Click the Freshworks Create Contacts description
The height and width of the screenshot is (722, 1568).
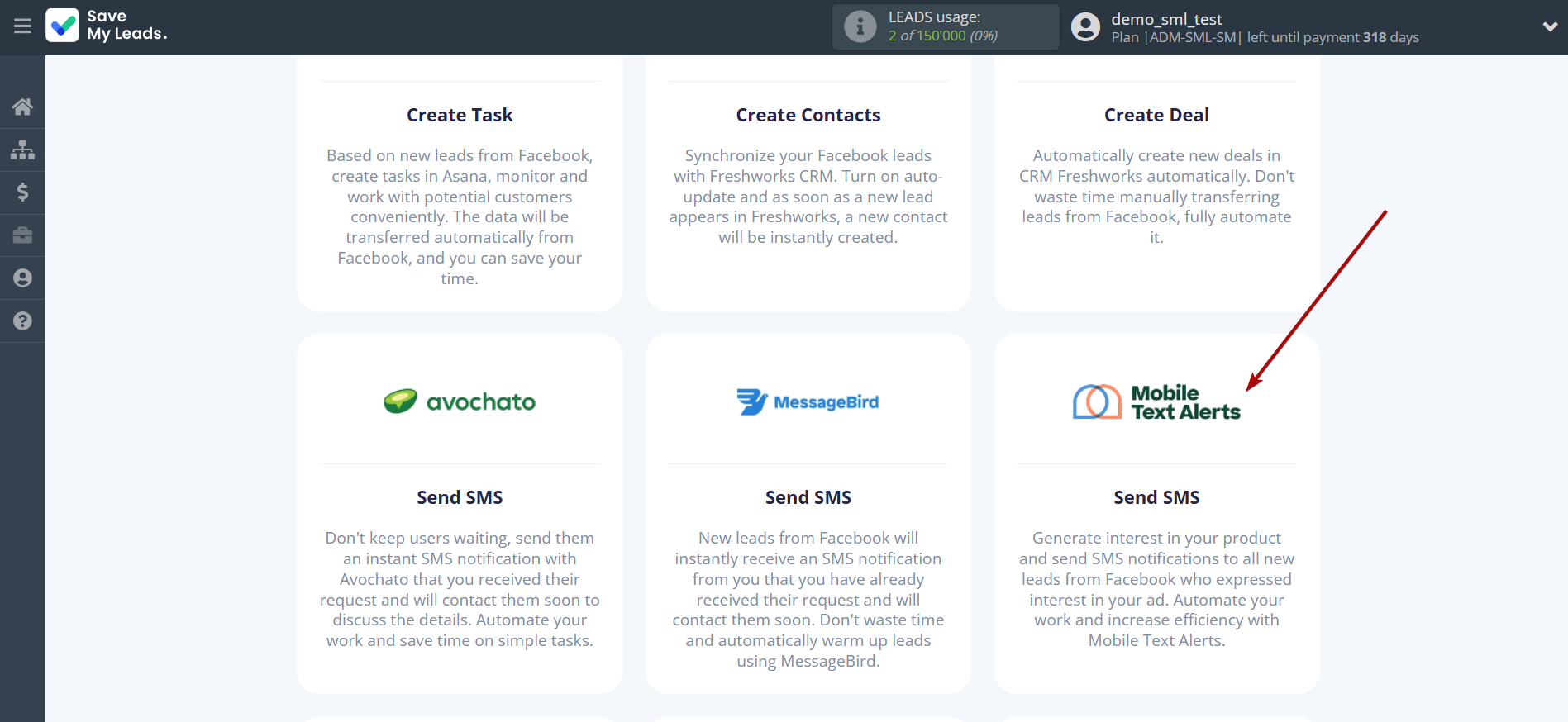(808, 197)
